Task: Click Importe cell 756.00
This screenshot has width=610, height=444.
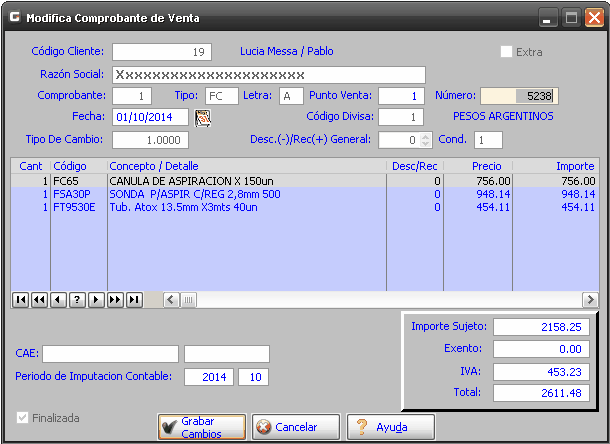Action: tap(556, 181)
